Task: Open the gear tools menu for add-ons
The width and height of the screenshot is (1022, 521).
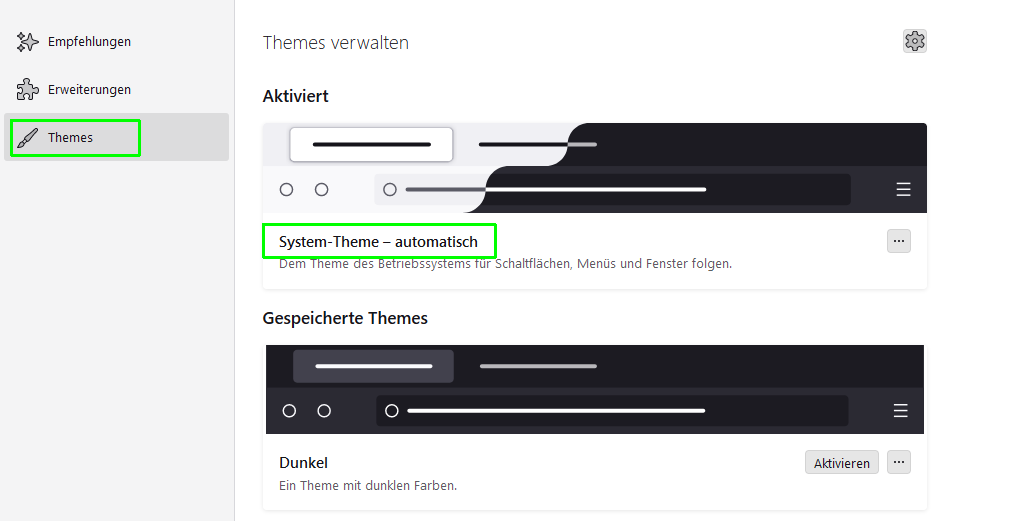Action: pyautogui.click(x=914, y=41)
